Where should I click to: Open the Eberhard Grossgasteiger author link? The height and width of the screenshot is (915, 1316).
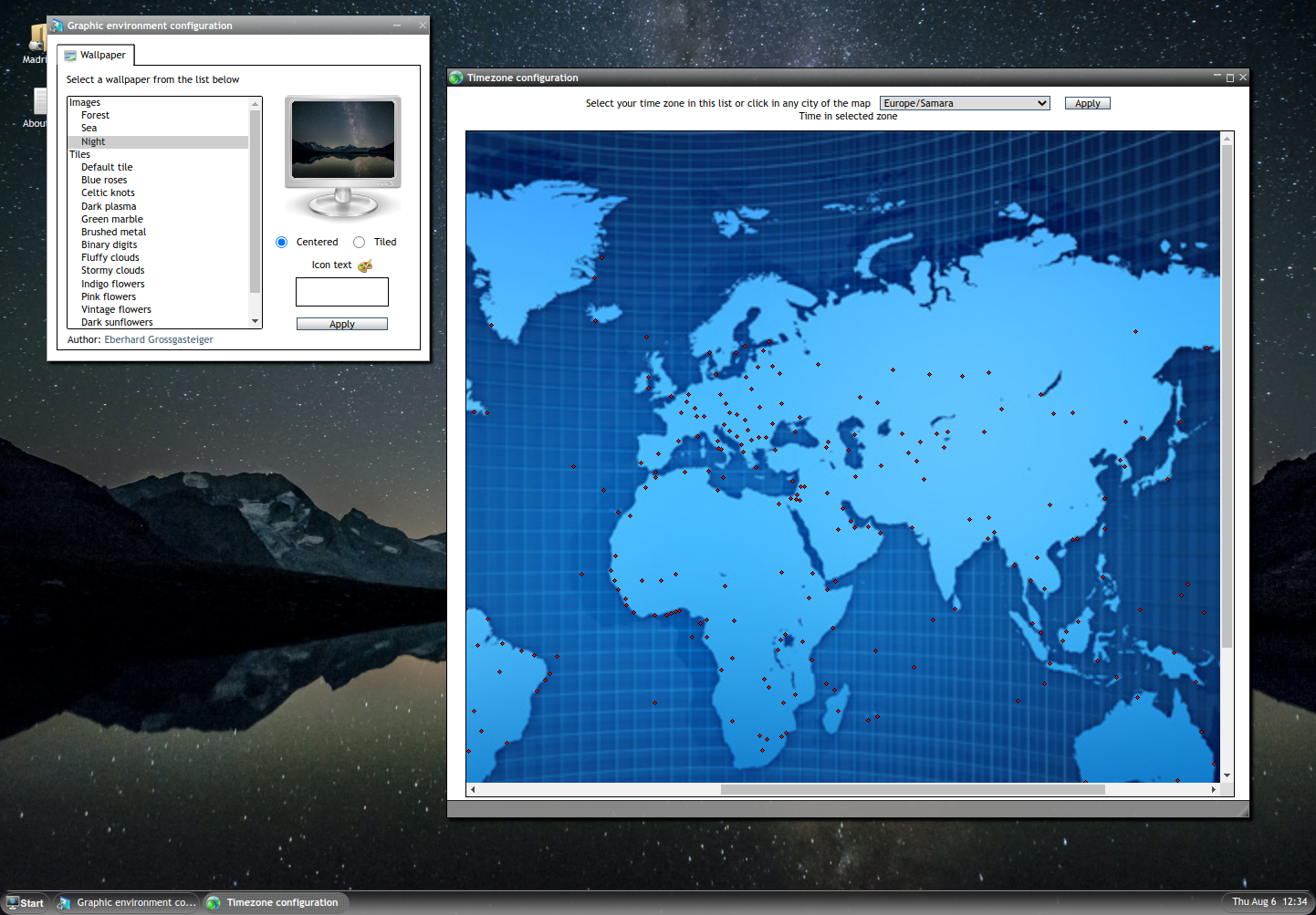pyautogui.click(x=157, y=338)
